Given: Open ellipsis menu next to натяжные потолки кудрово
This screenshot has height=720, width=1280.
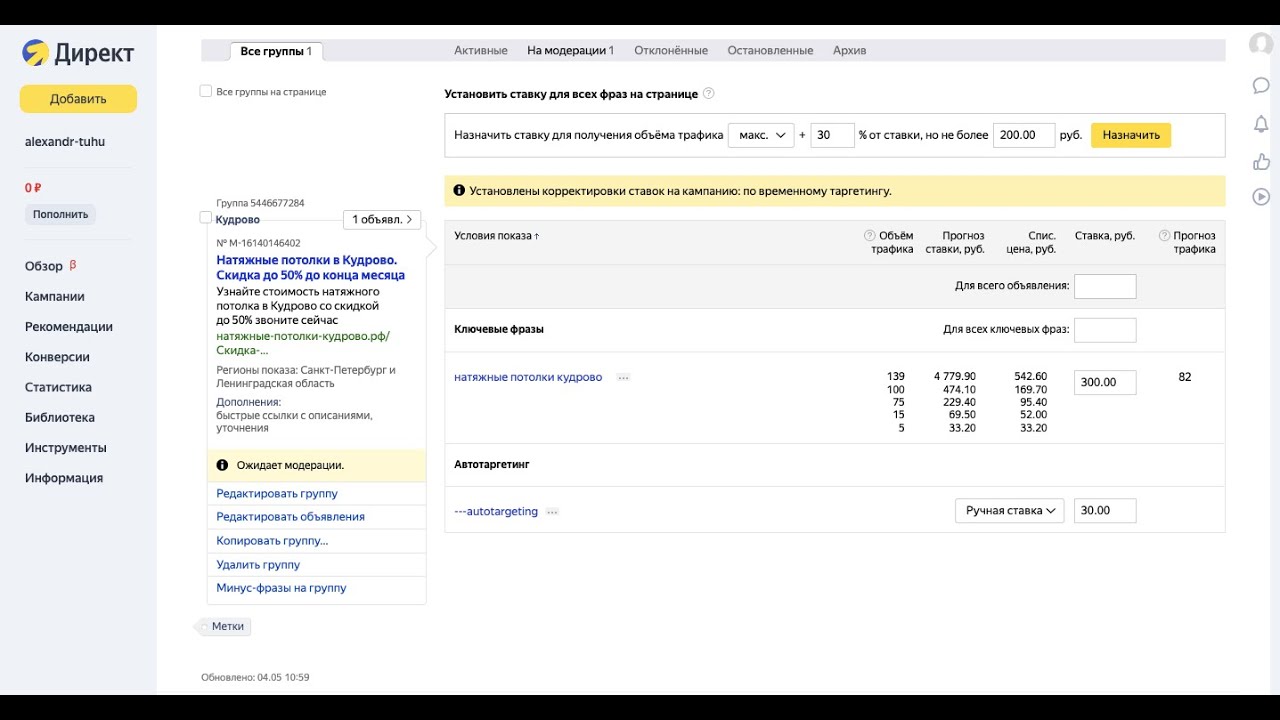Looking at the screenshot, I should pyautogui.click(x=623, y=378).
